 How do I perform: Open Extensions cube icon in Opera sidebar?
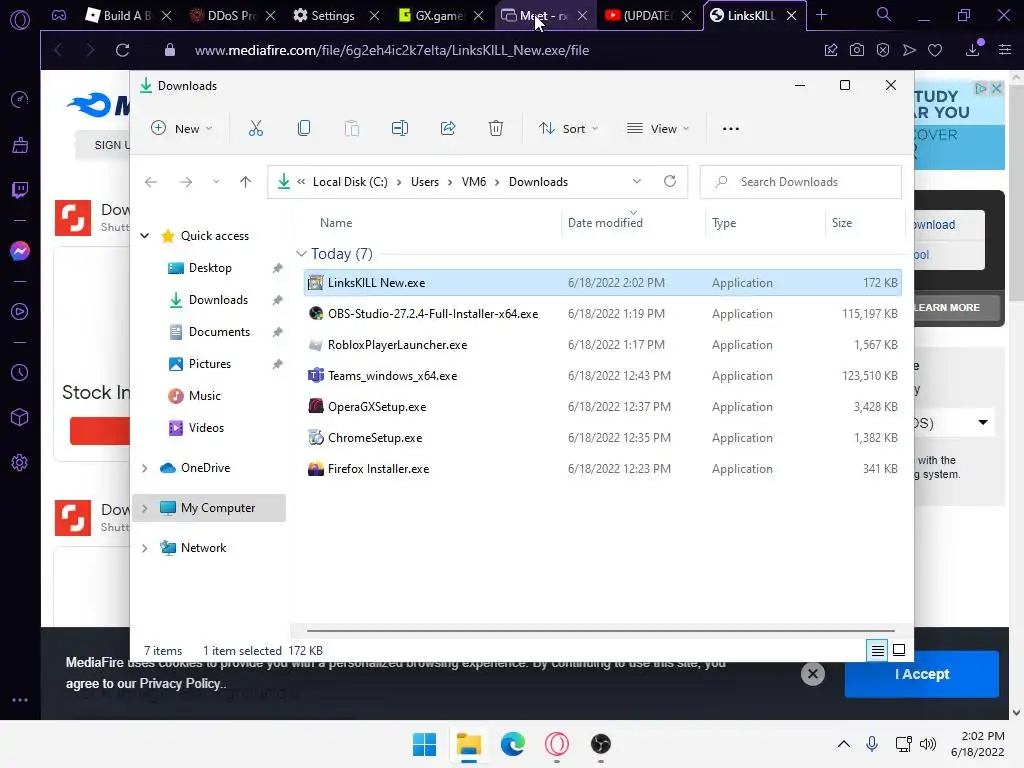(x=20, y=417)
